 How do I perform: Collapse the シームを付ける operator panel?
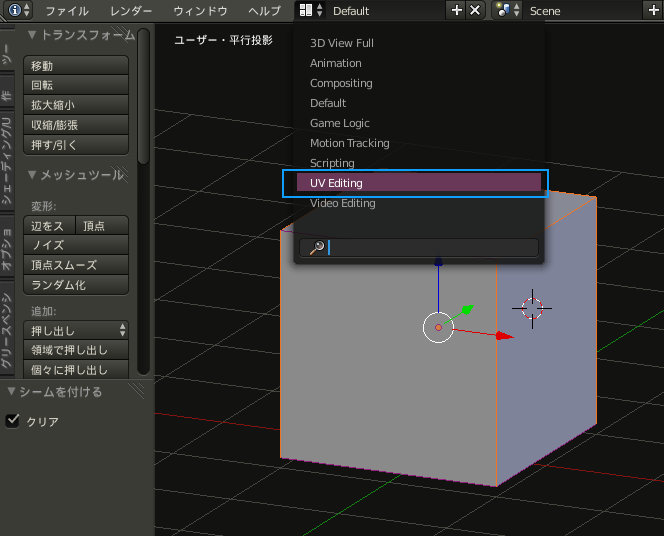[x=11, y=392]
